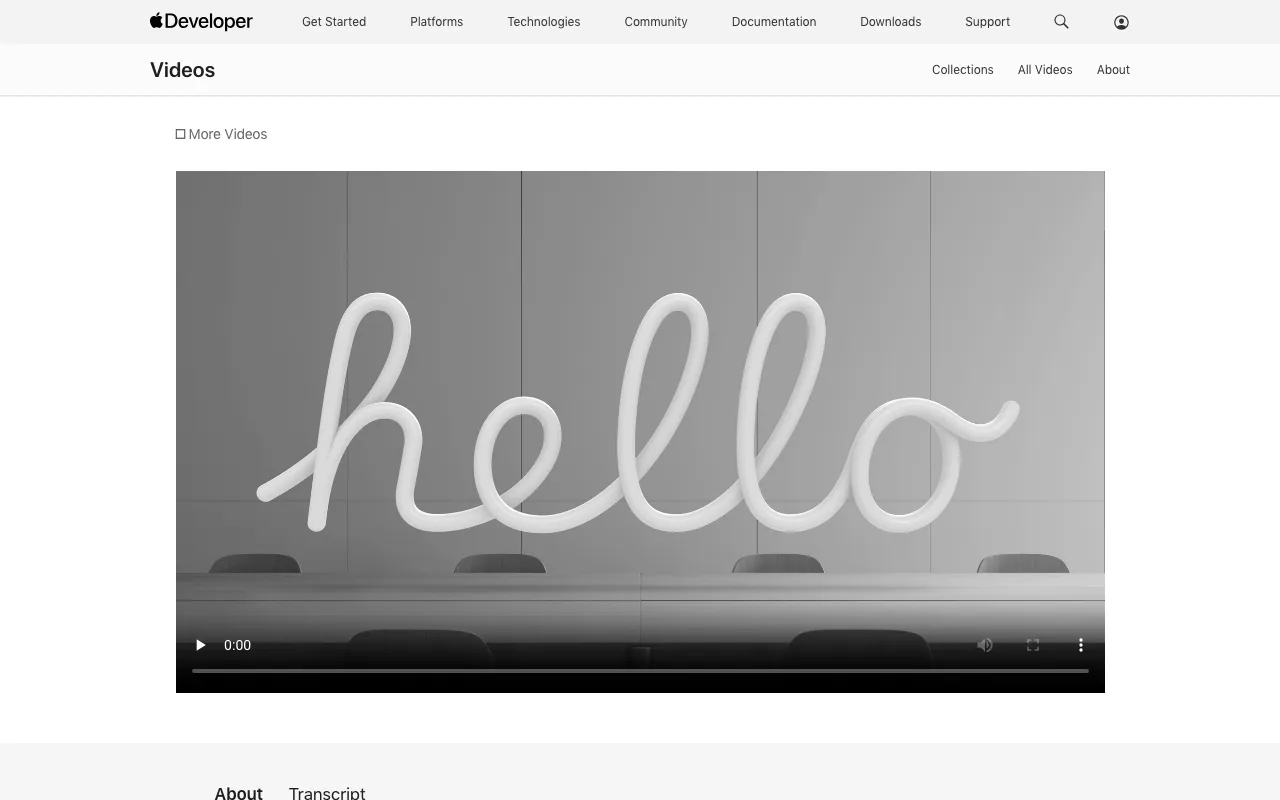The image size is (1280, 800).
Task: Click the Videos section title
Action: point(183,70)
